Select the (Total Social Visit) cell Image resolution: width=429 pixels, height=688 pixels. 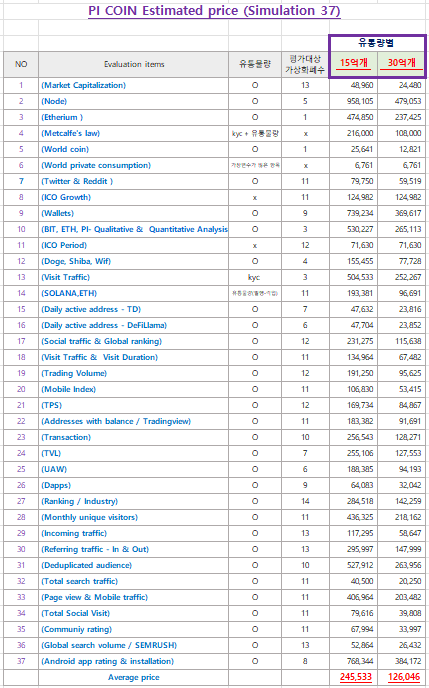tap(134, 614)
